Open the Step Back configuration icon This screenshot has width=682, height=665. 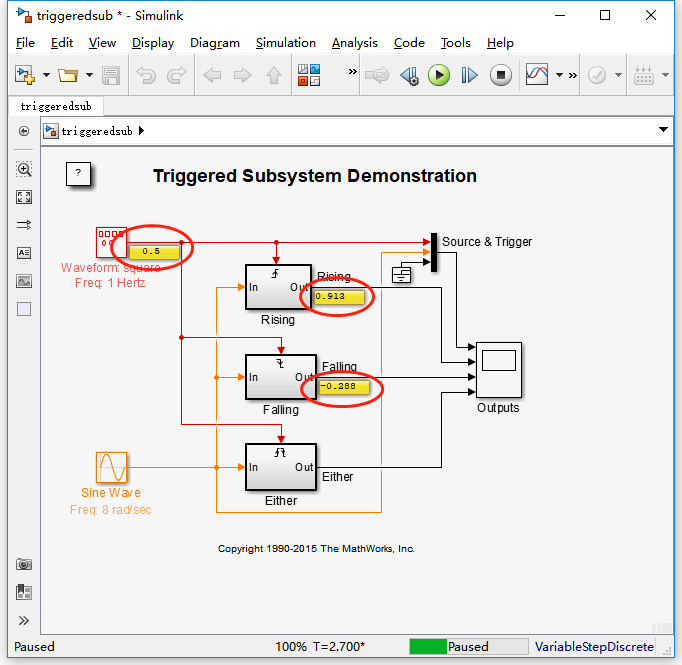409,76
